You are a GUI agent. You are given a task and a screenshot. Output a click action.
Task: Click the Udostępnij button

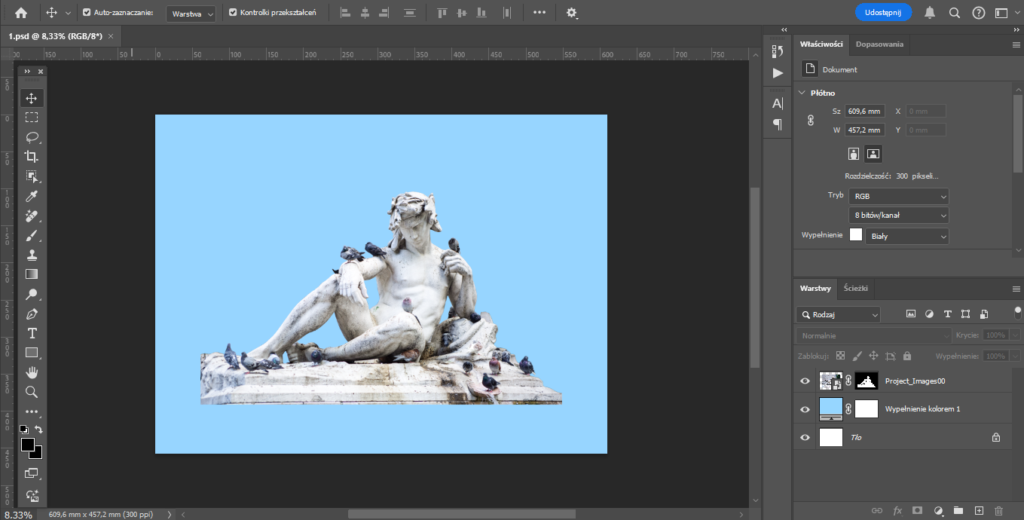click(883, 12)
